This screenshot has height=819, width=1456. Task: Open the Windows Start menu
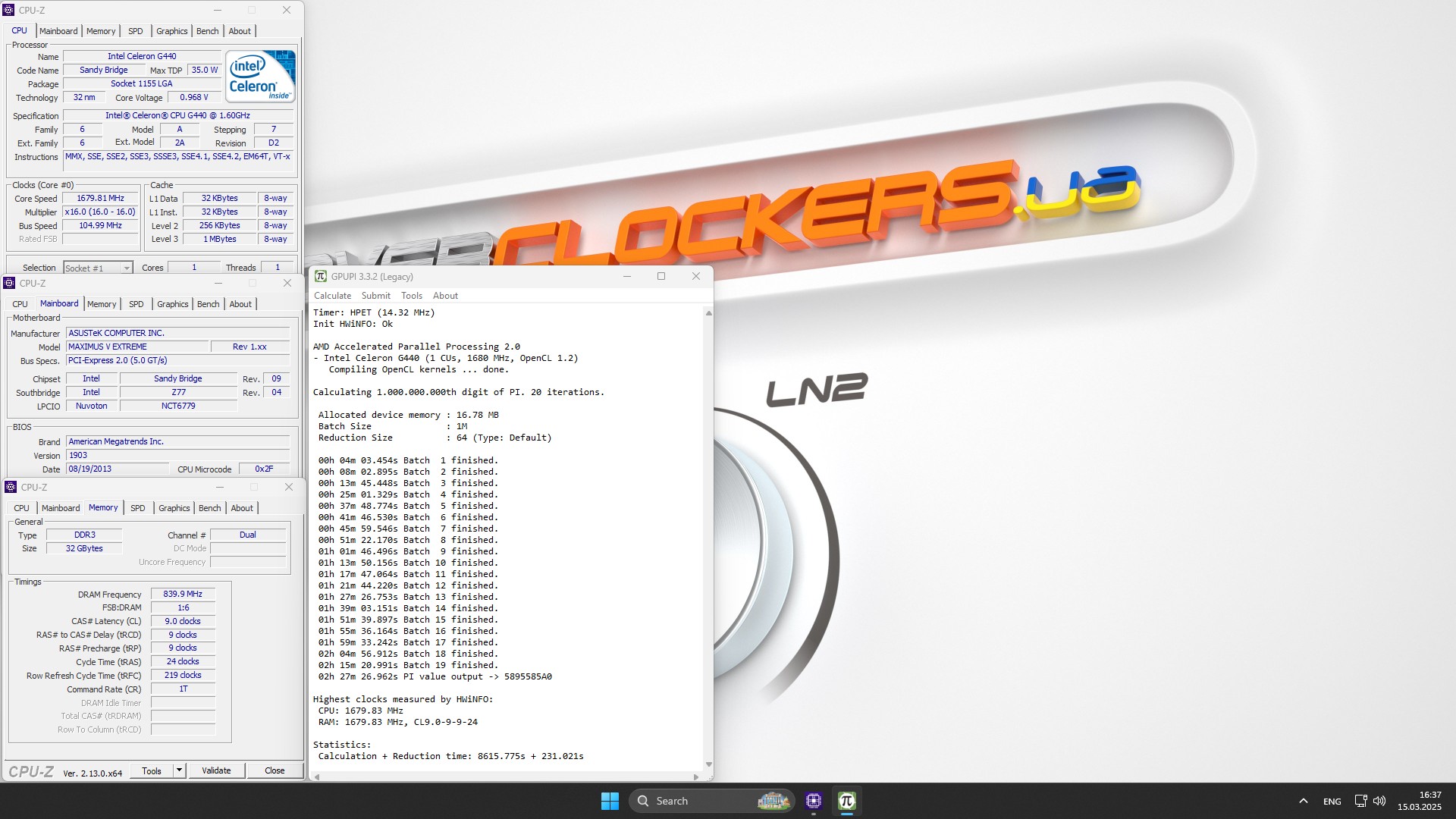pos(610,801)
